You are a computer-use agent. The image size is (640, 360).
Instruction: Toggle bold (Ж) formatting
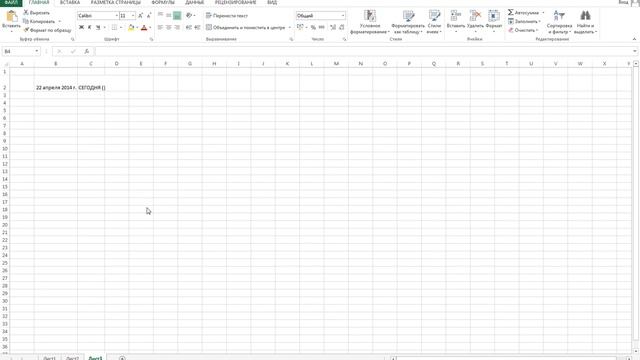[x=81, y=27]
